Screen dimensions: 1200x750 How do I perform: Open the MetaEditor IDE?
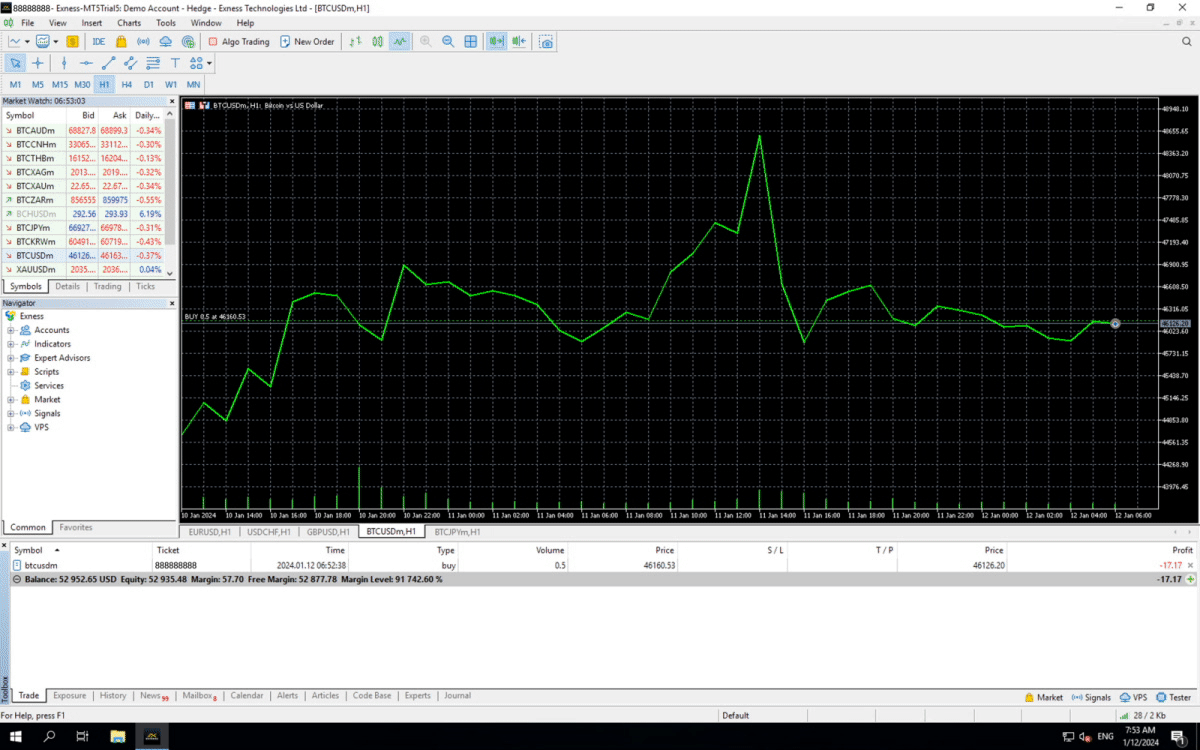point(98,42)
